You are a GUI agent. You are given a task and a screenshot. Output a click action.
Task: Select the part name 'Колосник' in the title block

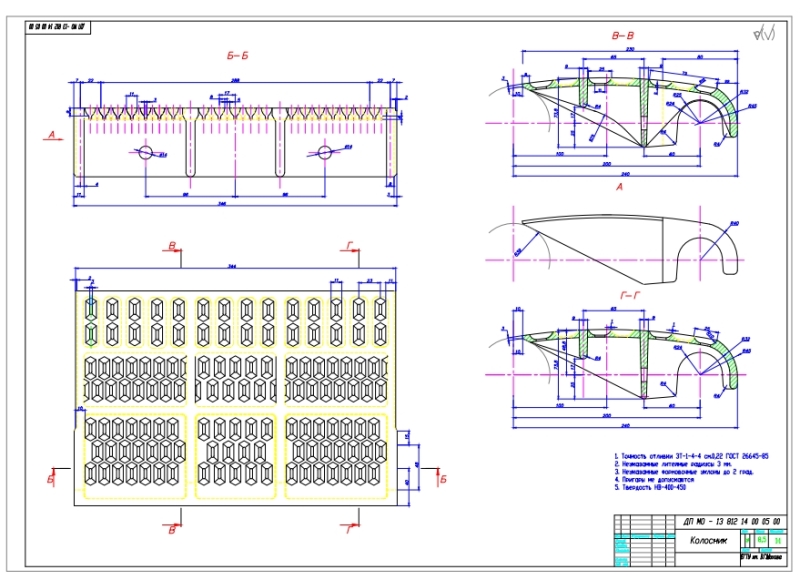point(708,541)
